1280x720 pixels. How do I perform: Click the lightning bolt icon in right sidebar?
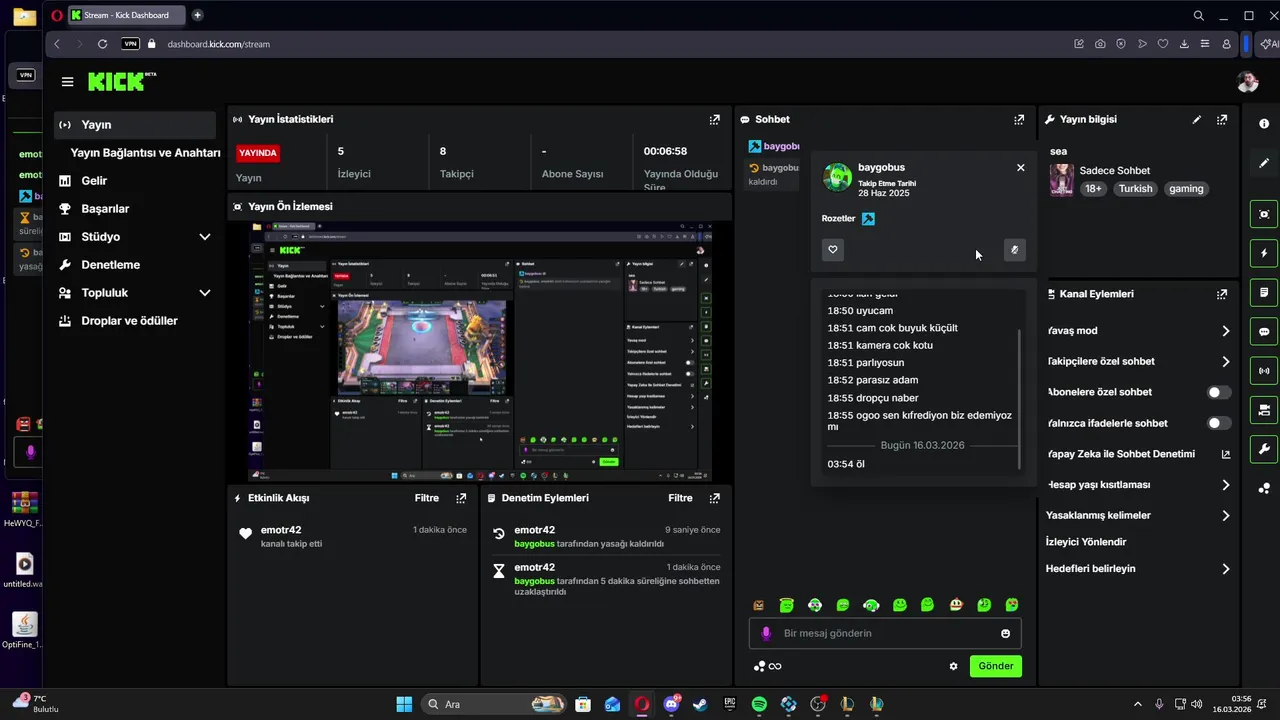click(x=1264, y=253)
